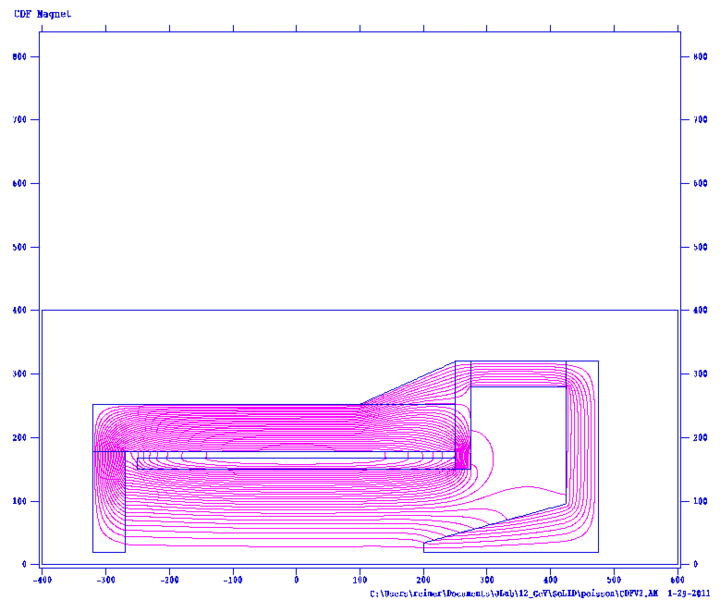Click the '300' label on the horizontal axis
The image size is (720, 600).
[487, 580]
